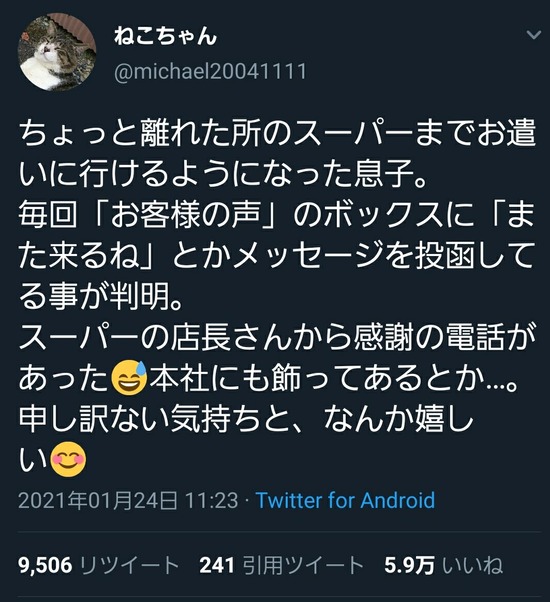The height and width of the screenshot is (602, 550).
Task: Click the date 2021年01月24日
Action: coord(98,500)
